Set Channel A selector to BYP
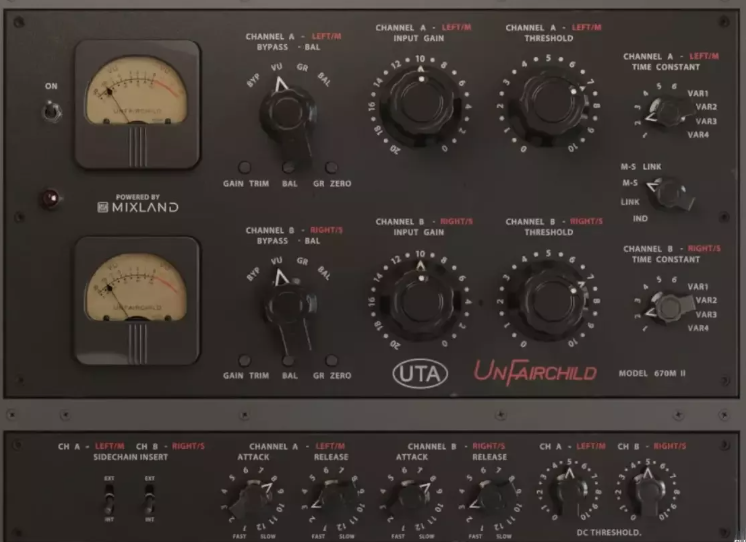This screenshot has width=746, height=542. click(253, 80)
